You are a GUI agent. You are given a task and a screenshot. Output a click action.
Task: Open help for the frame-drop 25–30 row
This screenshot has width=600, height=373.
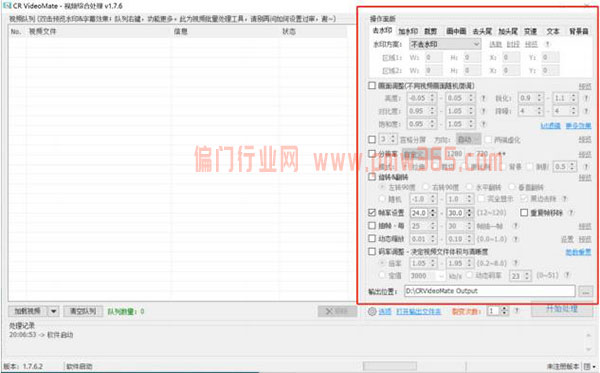pos(515,226)
